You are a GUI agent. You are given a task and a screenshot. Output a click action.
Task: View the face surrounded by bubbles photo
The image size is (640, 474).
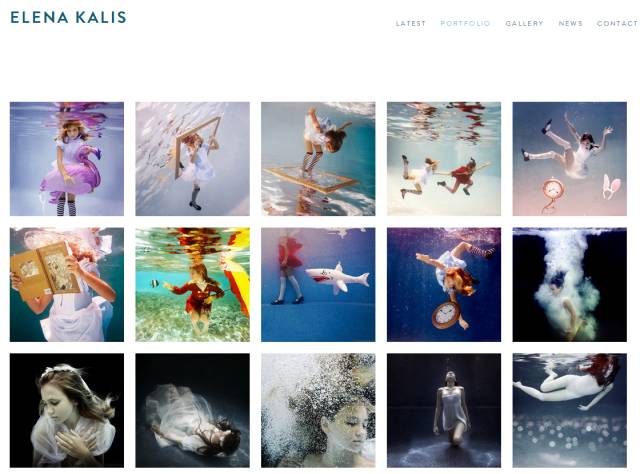click(x=318, y=410)
